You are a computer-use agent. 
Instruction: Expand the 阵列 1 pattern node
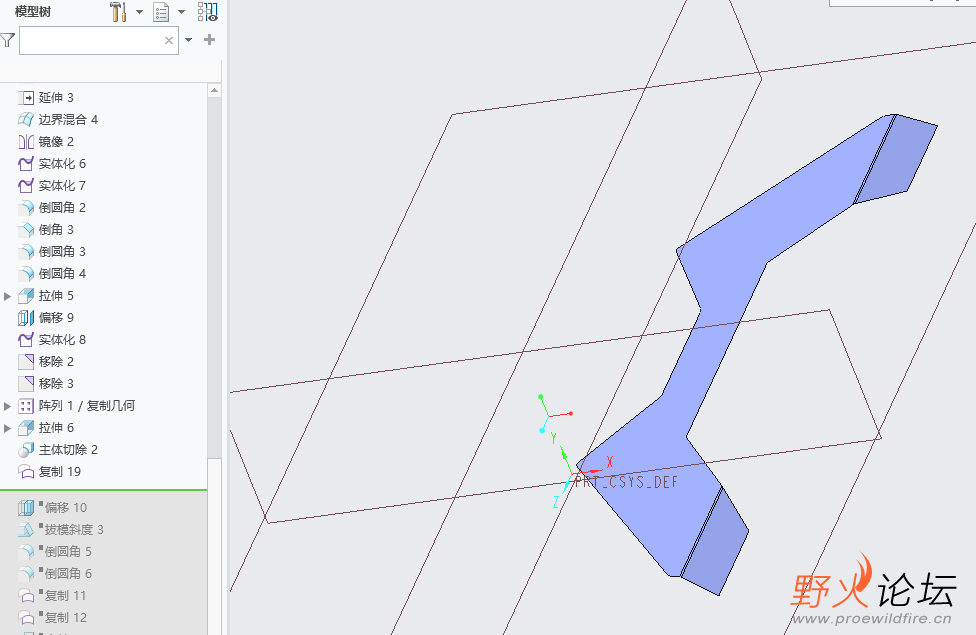[x=7, y=407]
